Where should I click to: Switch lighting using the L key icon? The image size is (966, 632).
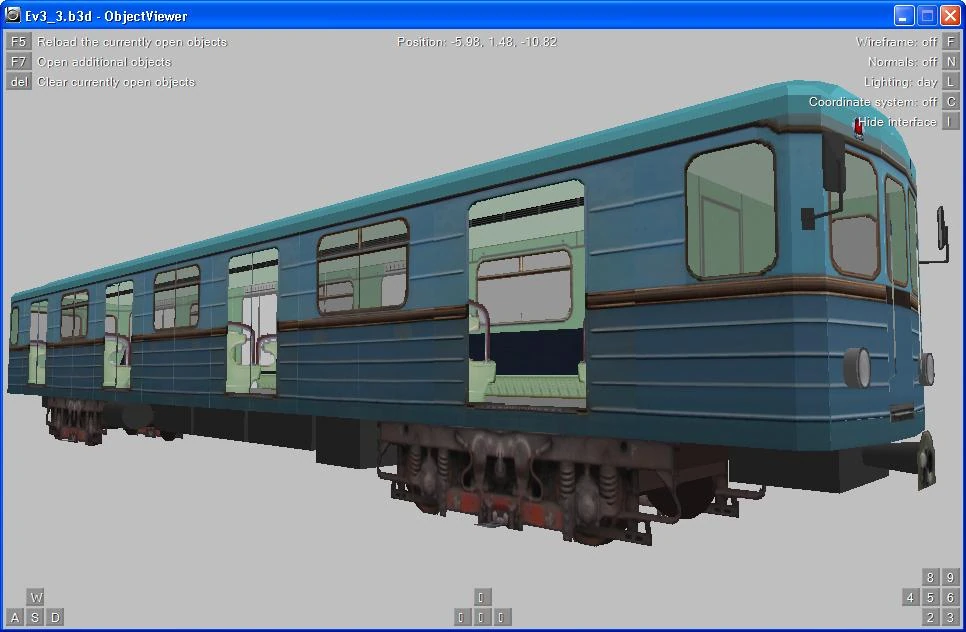click(951, 81)
